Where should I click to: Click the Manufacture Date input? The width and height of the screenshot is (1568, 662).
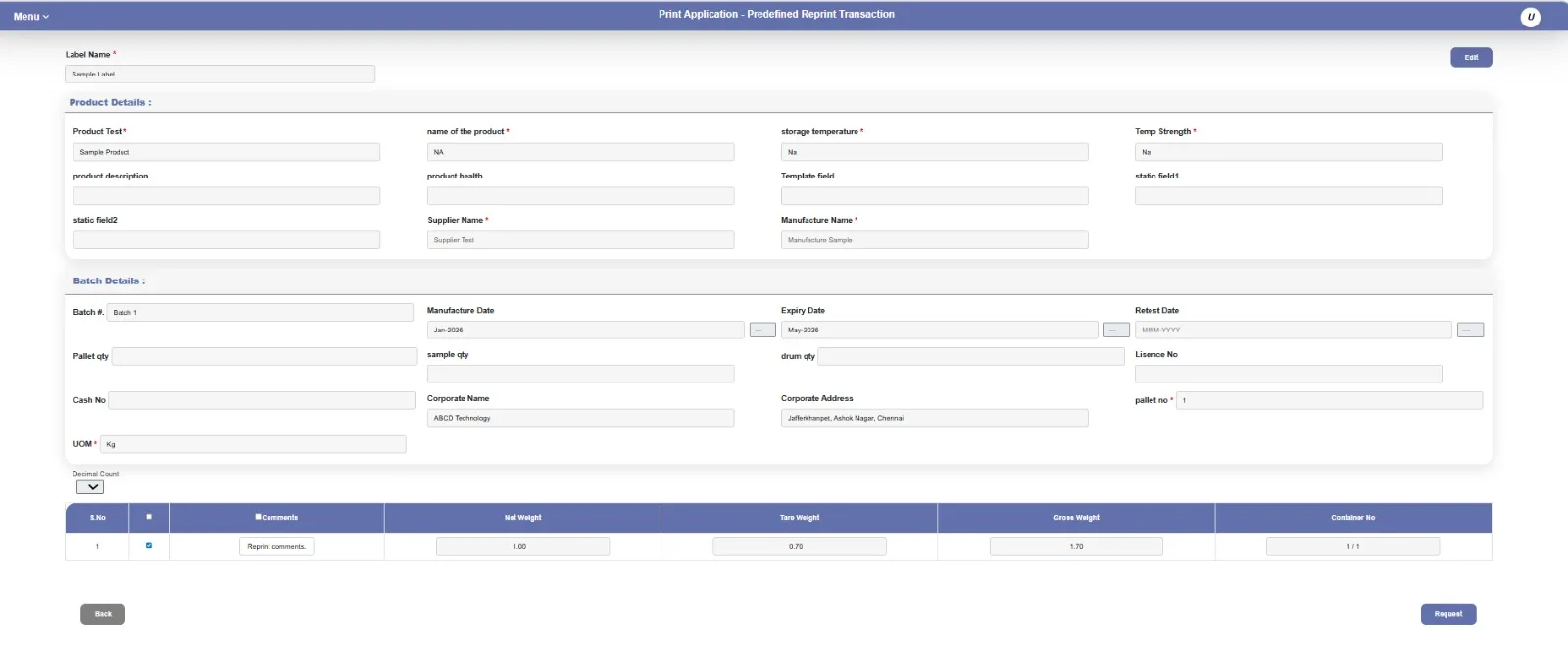[585, 331]
